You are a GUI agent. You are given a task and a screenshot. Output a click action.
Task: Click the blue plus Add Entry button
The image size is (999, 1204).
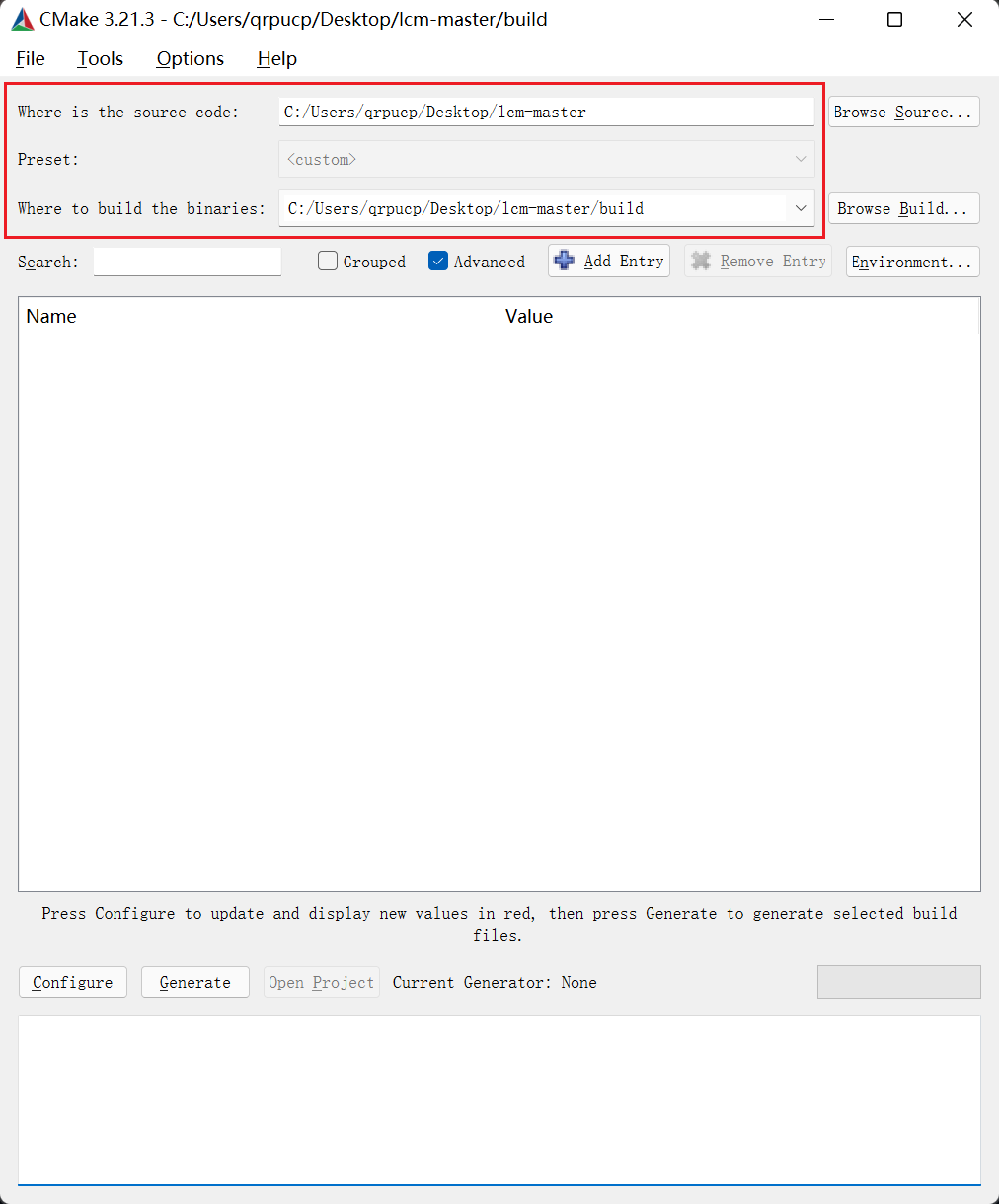coord(609,261)
